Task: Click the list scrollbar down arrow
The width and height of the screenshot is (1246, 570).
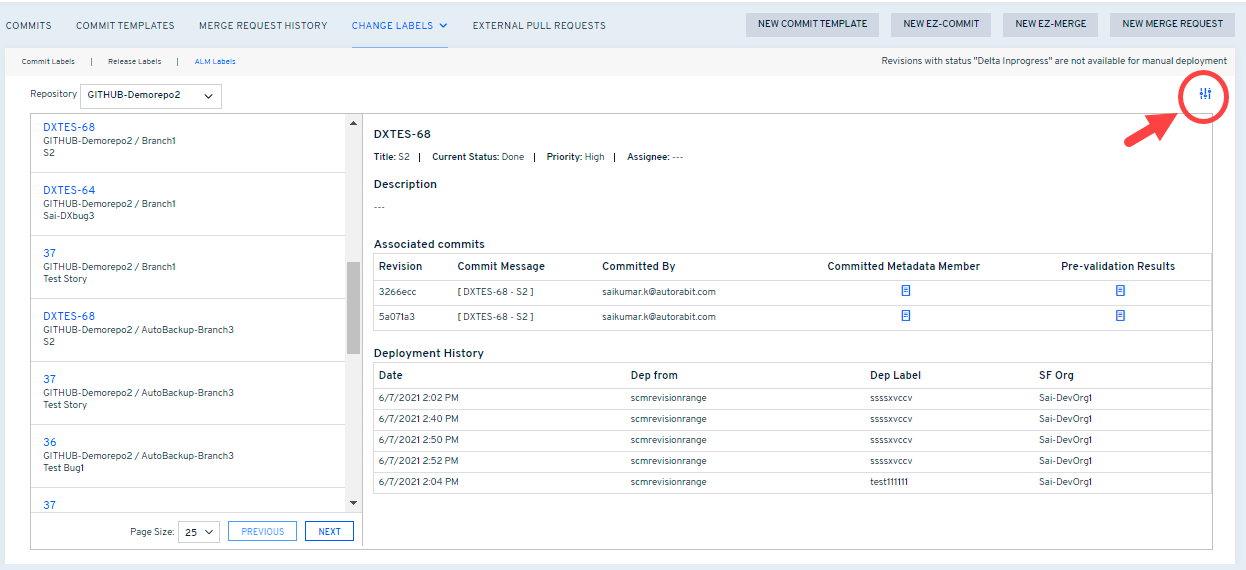Action: pos(353,502)
